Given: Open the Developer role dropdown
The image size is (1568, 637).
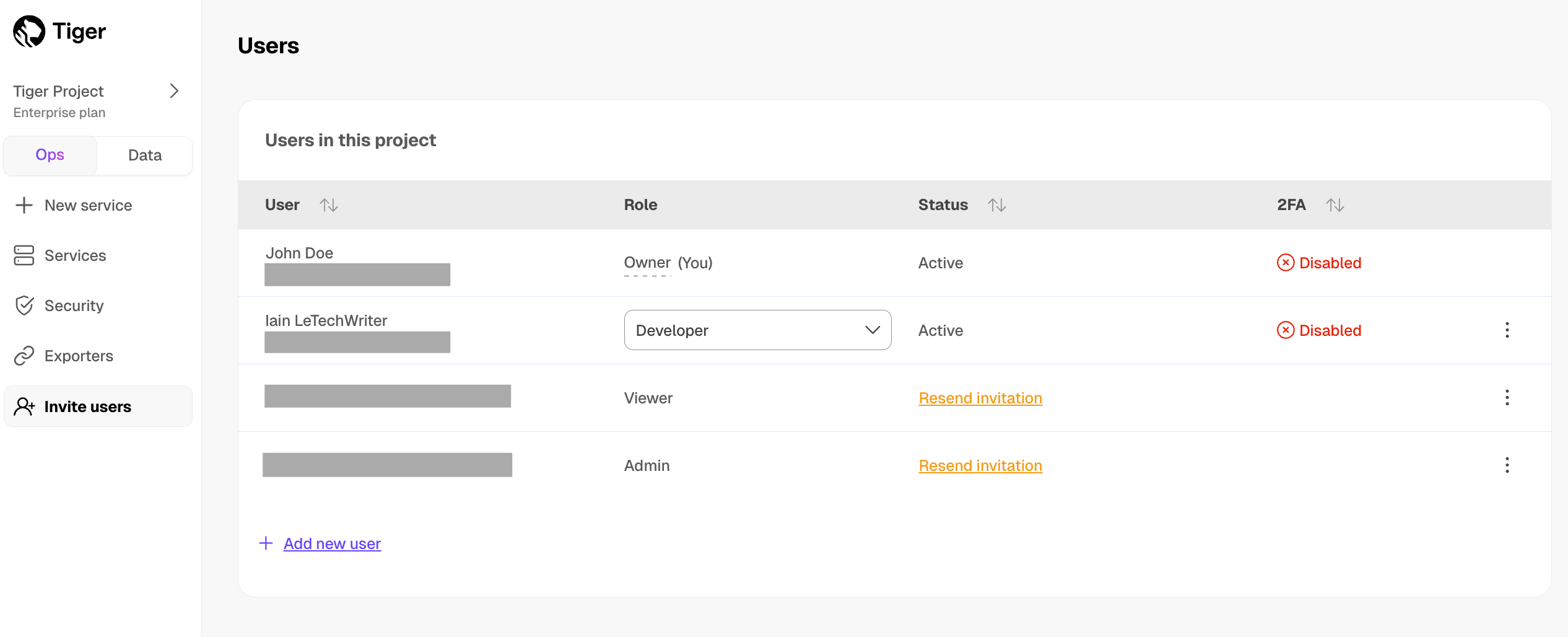Looking at the screenshot, I should pyautogui.click(x=757, y=330).
